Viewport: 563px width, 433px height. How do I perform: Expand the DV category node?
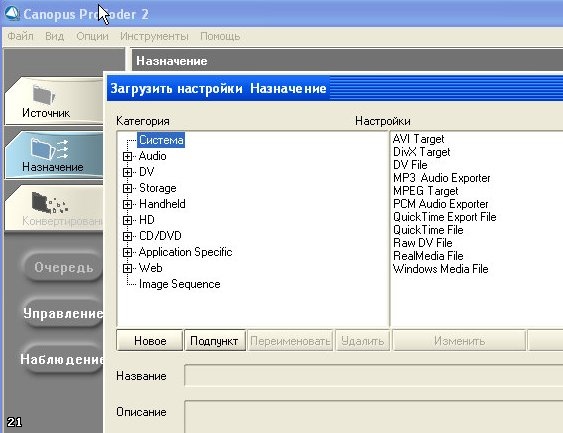pyautogui.click(x=127, y=172)
